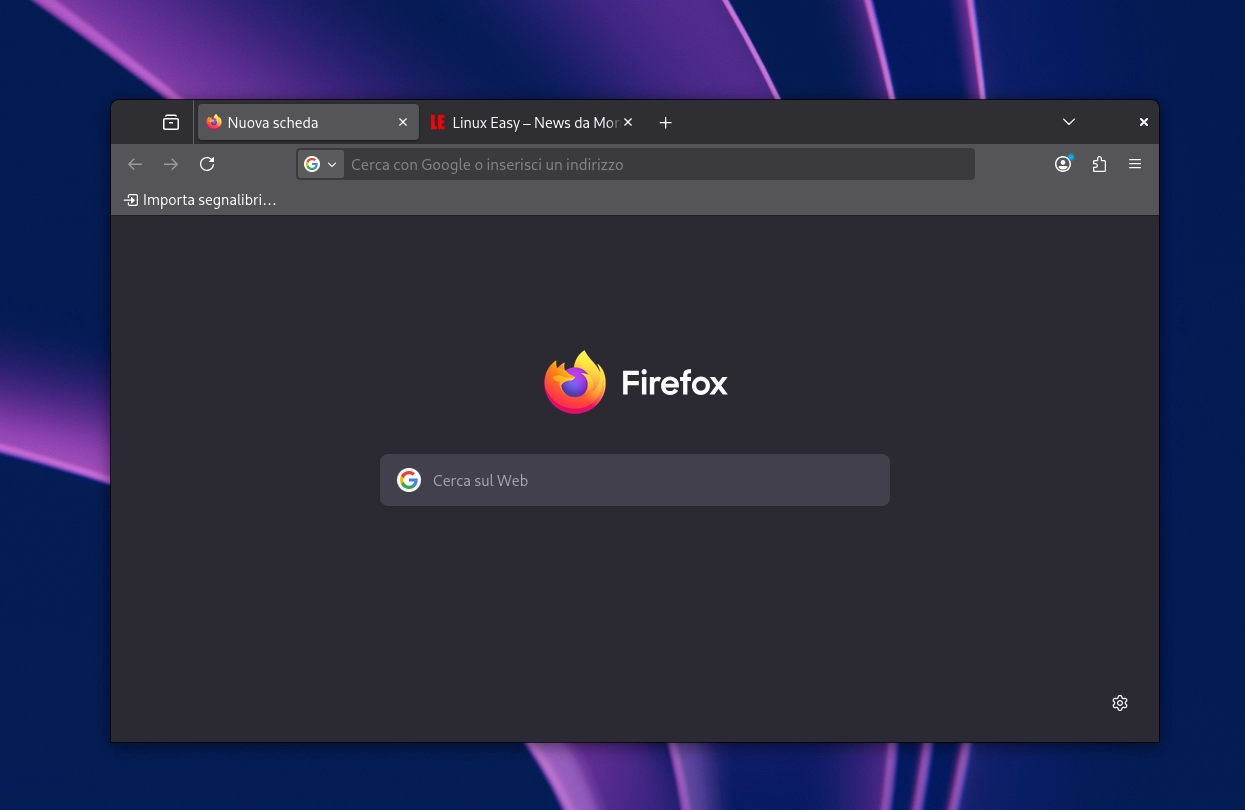
Task: Reload the current page
Action: click(207, 164)
